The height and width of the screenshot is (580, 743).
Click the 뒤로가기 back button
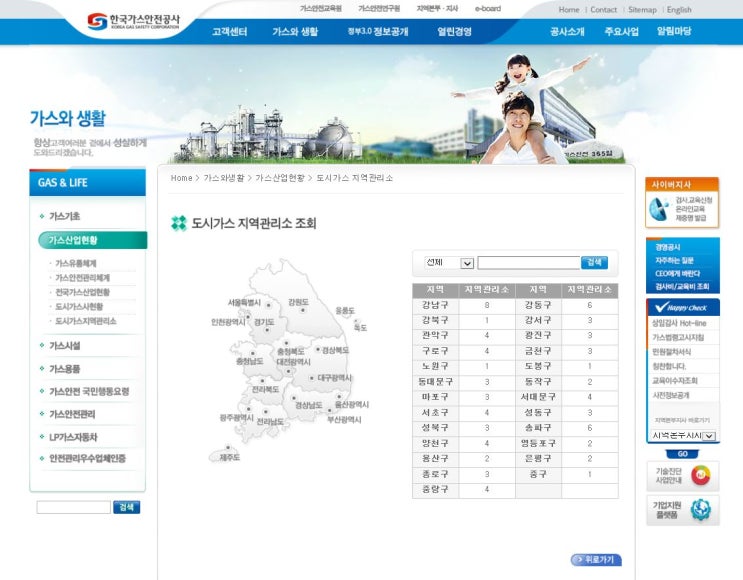596,560
